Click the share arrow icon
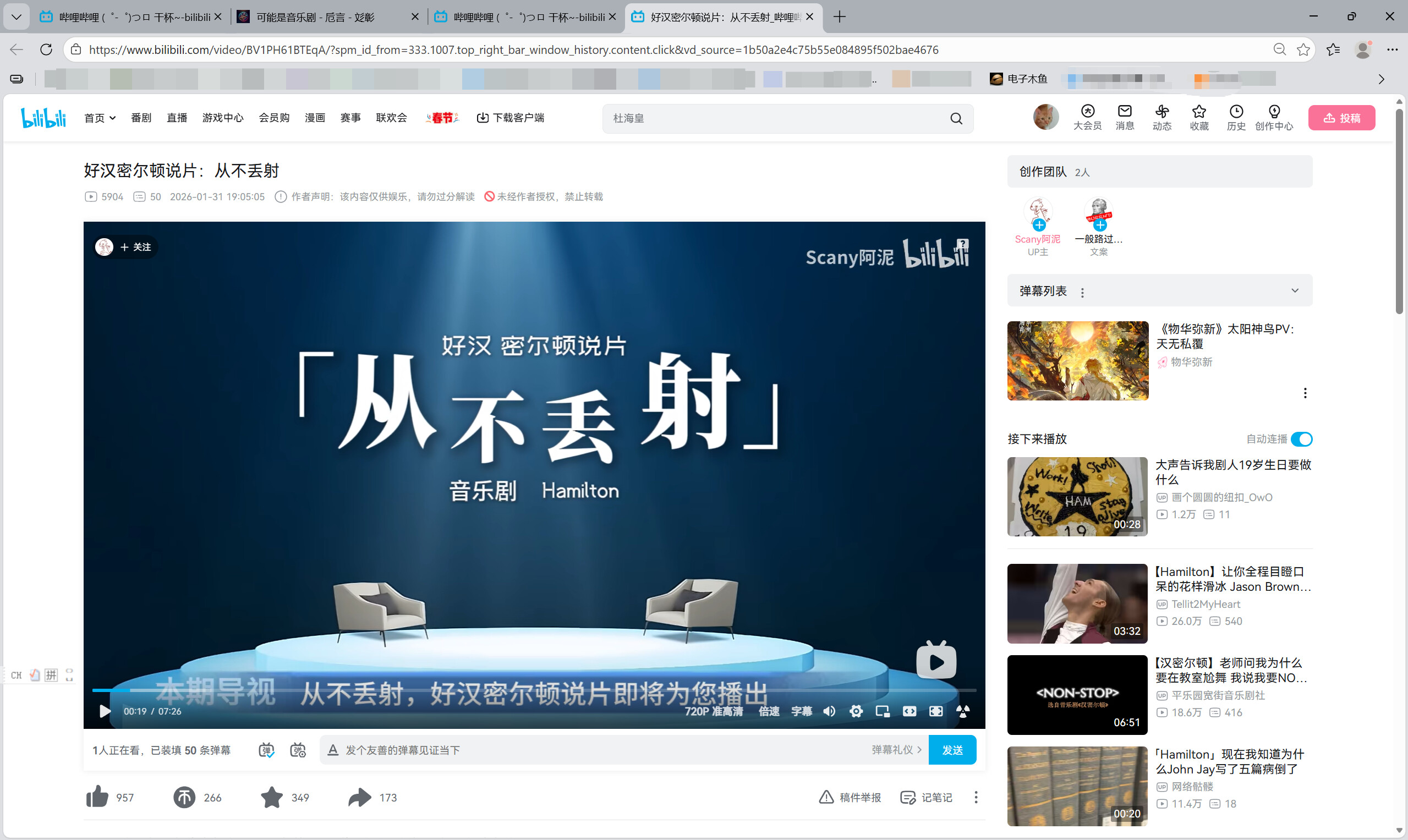Viewport: 1408px width, 840px height. click(x=359, y=797)
